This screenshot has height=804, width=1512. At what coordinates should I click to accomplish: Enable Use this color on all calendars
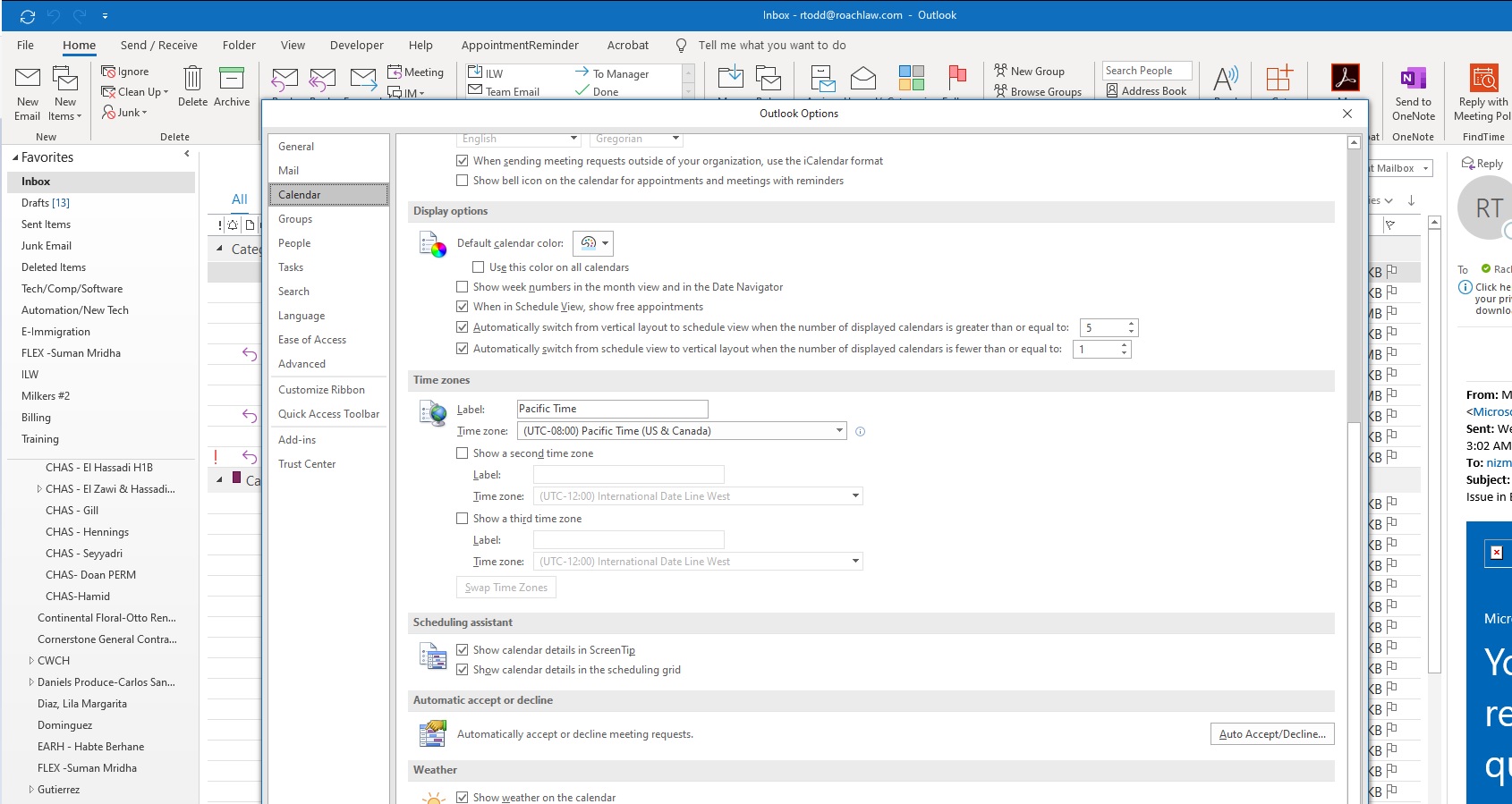click(x=479, y=267)
